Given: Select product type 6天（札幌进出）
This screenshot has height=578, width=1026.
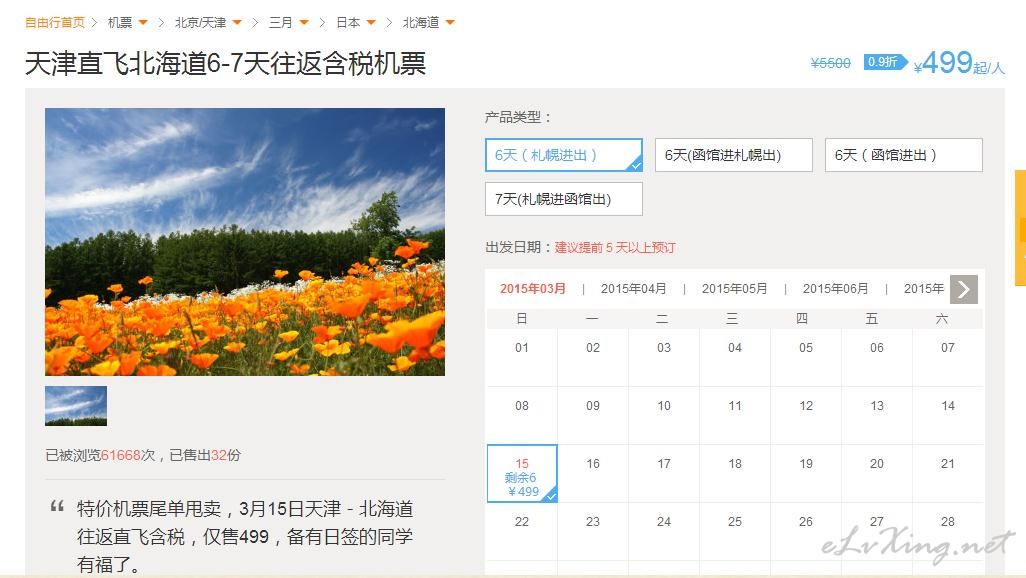Looking at the screenshot, I should pos(563,155).
